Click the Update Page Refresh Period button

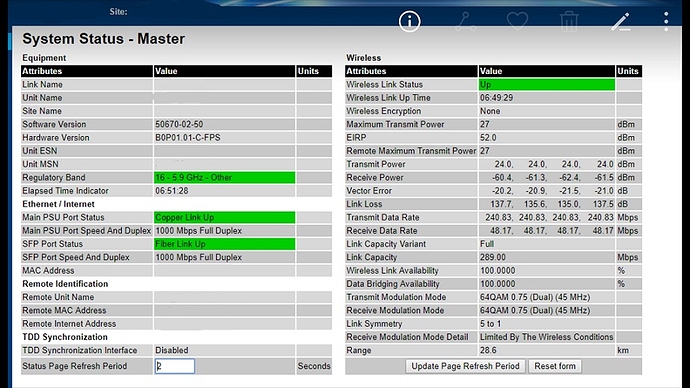pos(465,366)
